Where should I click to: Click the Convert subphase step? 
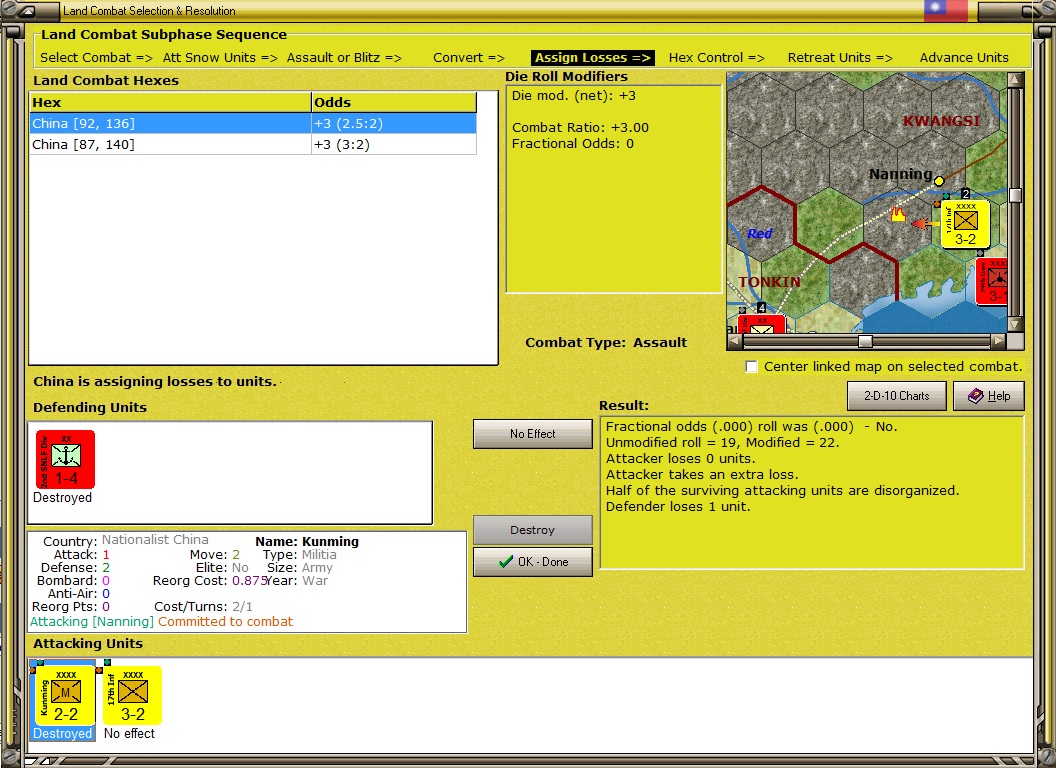point(469,58)
